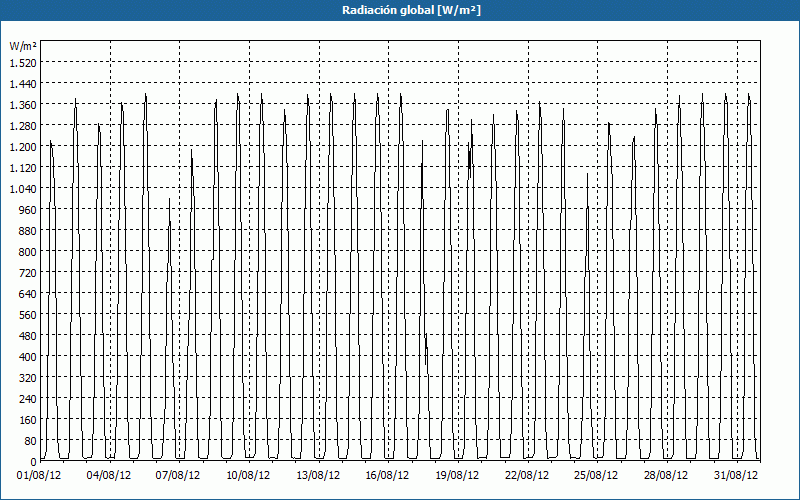Click the 1.040 y-axis label
The width and height of the screenshot is (800, 500).
pos(23,189)
